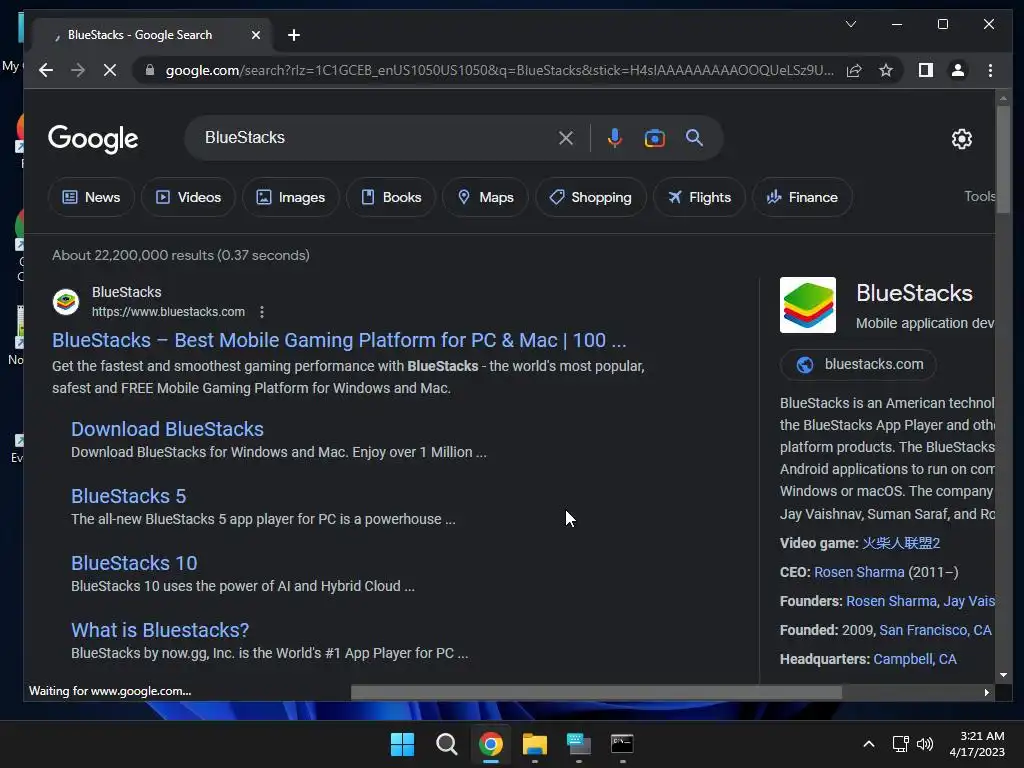This screenshot has width=1024, height=768.
Task: View site information lock icon
Action: coord(150,70)
